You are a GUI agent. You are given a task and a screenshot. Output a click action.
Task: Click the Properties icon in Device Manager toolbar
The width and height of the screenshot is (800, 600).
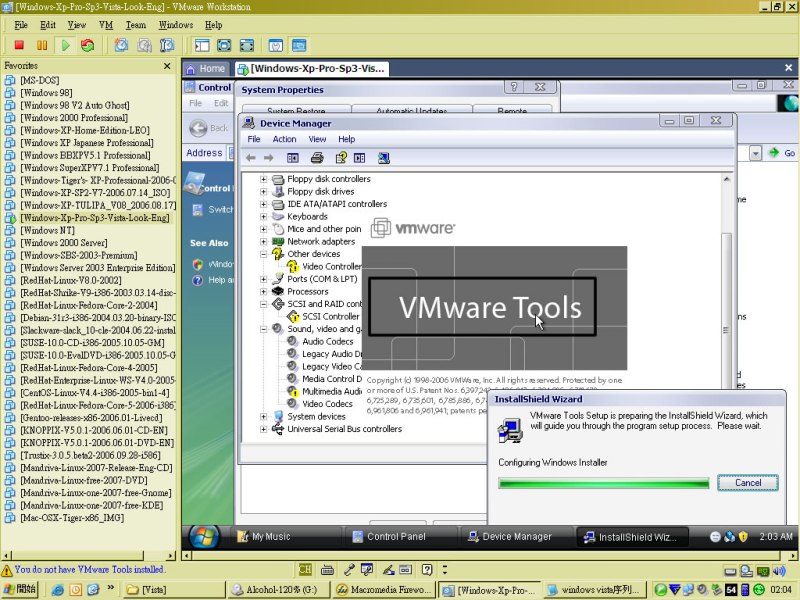341,158
